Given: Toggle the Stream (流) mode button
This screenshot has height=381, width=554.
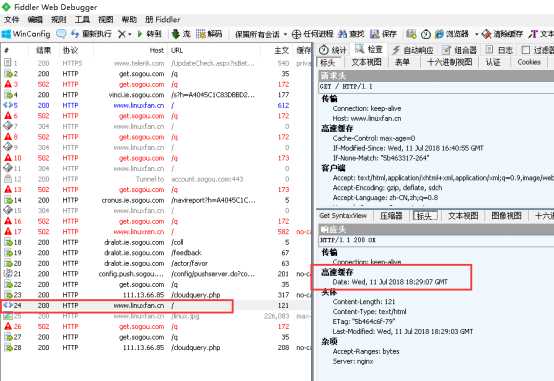Looking at the screenshot, I should click(181, 34).
